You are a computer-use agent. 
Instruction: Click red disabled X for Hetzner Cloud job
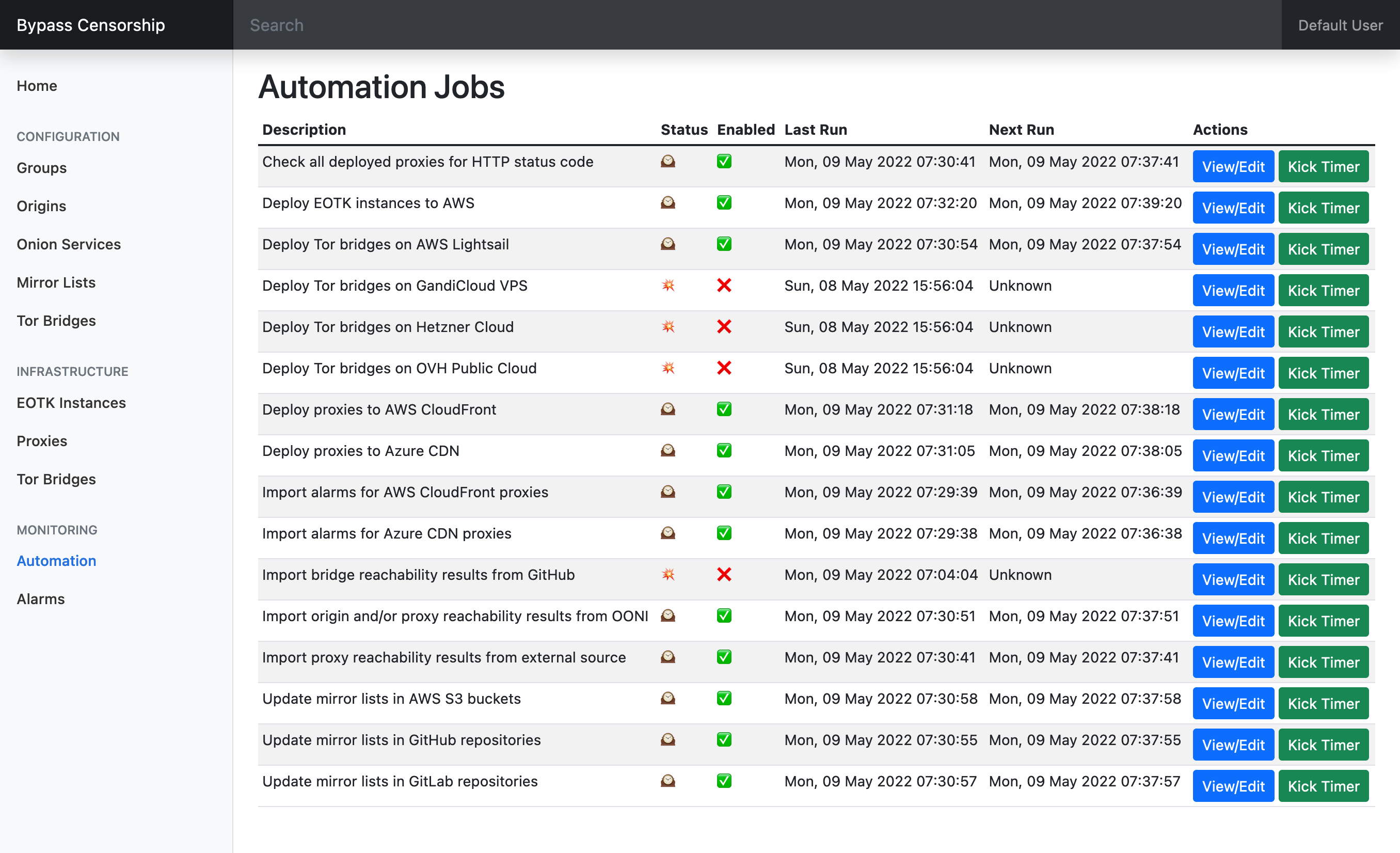724,327
